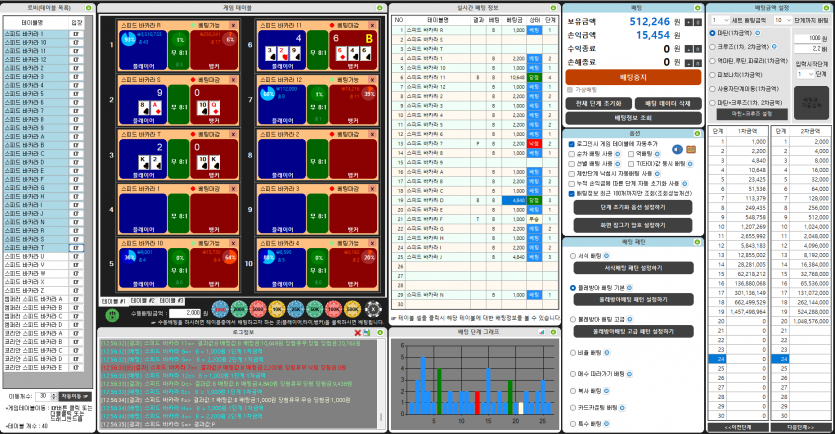
Task: Select the 피보나치(1차금액) radio option
Action: 711,74
